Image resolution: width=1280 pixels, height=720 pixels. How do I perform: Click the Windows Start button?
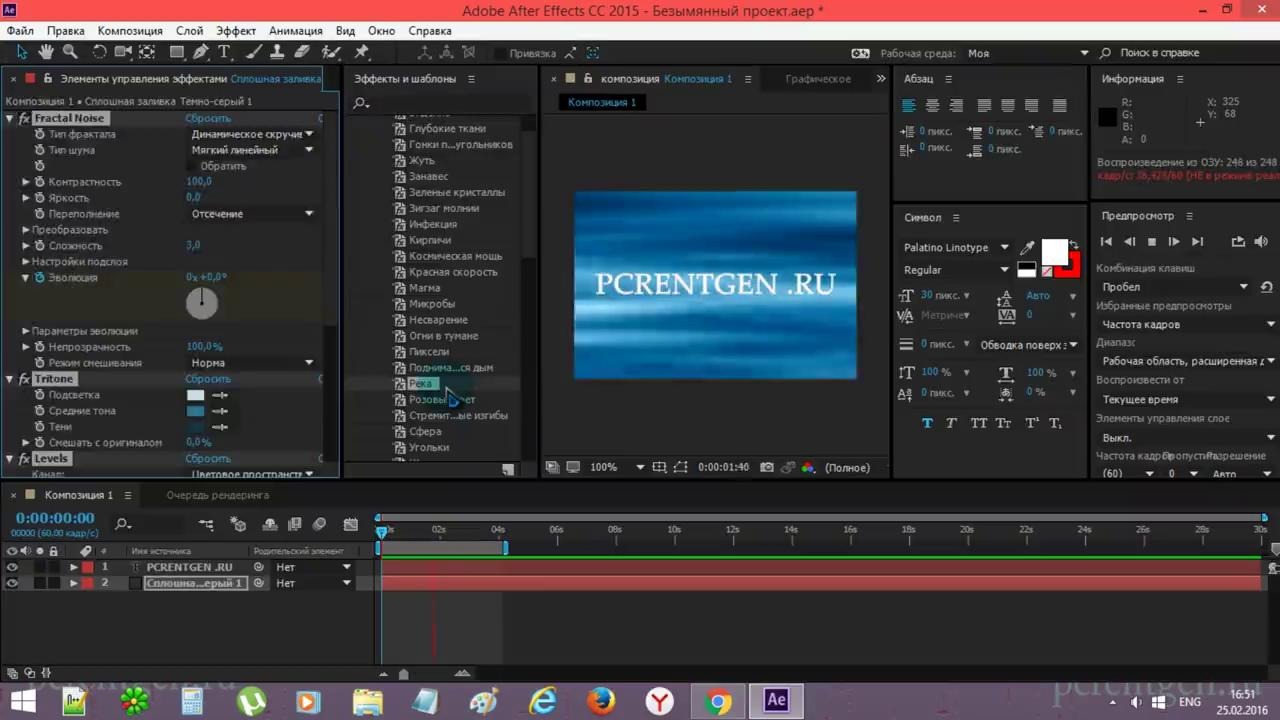pyautogui.click(x=23, y=702)
